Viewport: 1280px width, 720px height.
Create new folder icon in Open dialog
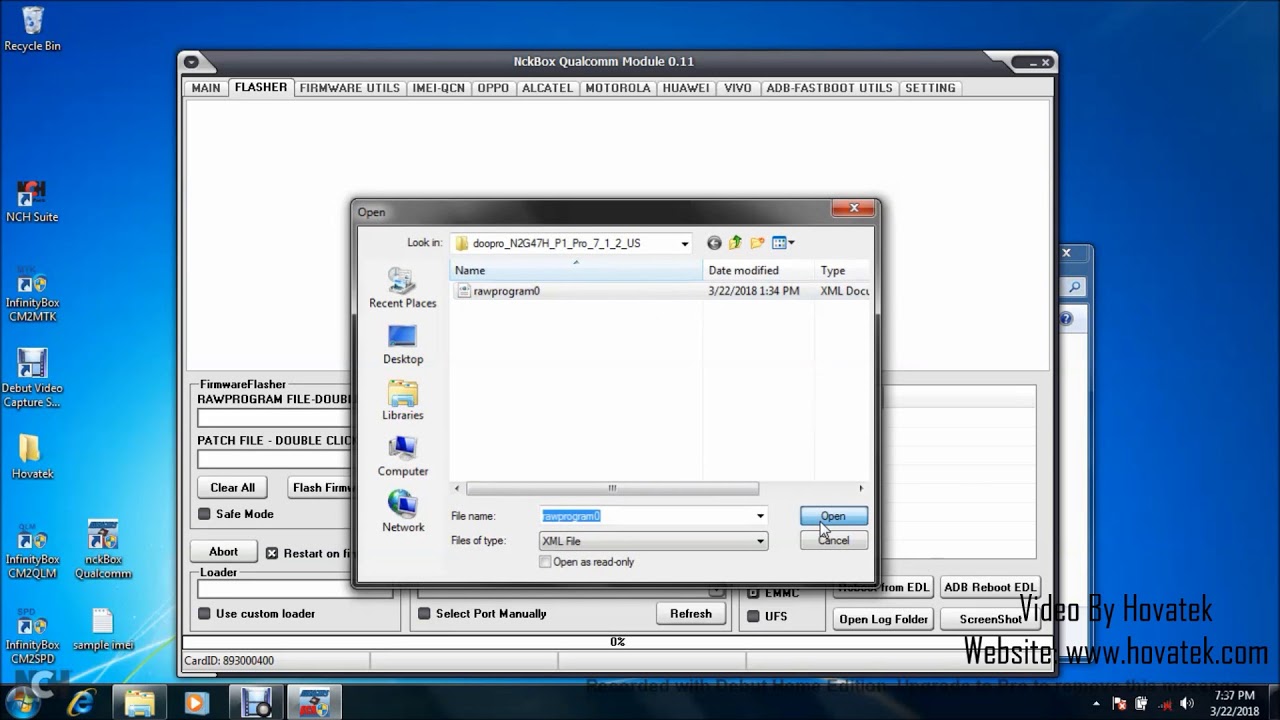[757, 243]
